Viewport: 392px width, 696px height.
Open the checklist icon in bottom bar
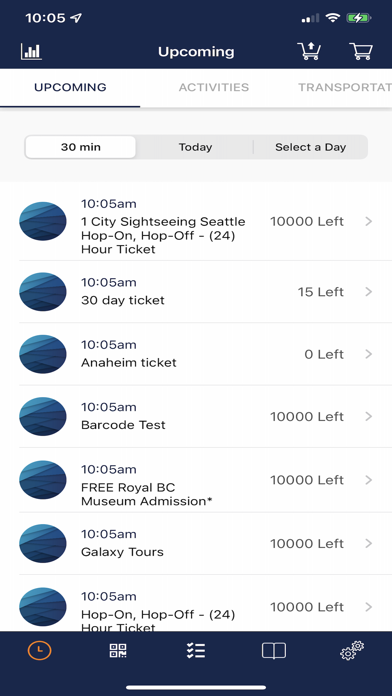(x=196, y=651)
